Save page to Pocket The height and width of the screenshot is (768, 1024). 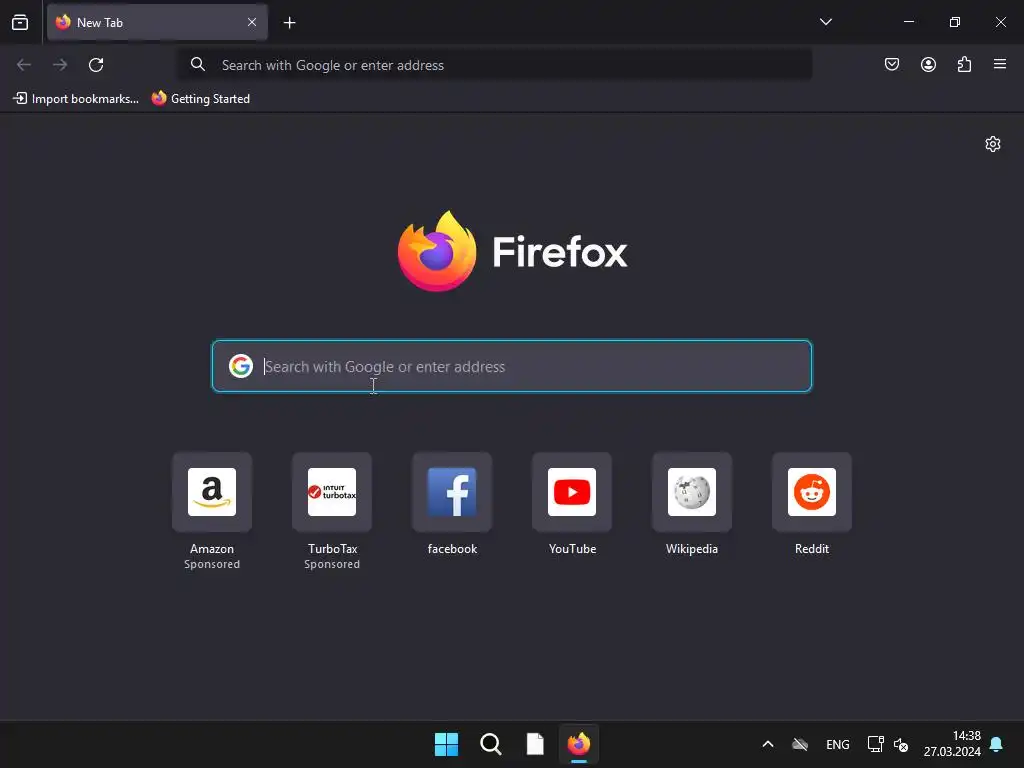point(891,64)
